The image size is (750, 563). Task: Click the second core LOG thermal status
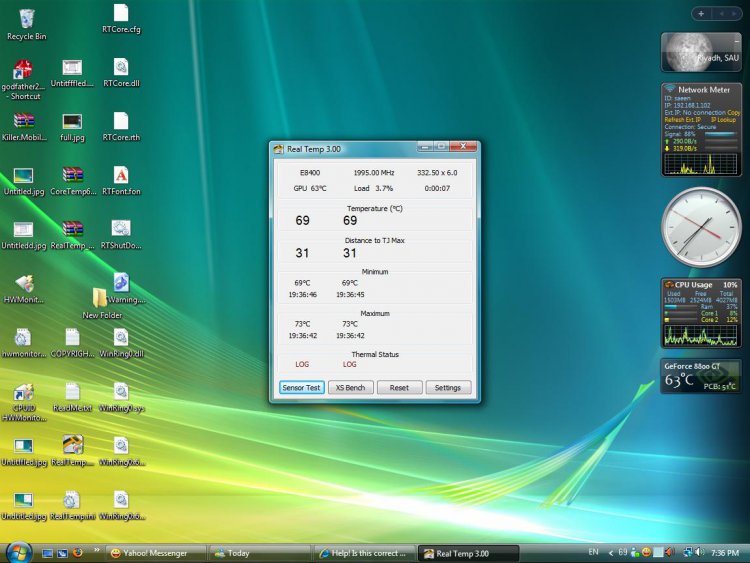click(350, 364)
